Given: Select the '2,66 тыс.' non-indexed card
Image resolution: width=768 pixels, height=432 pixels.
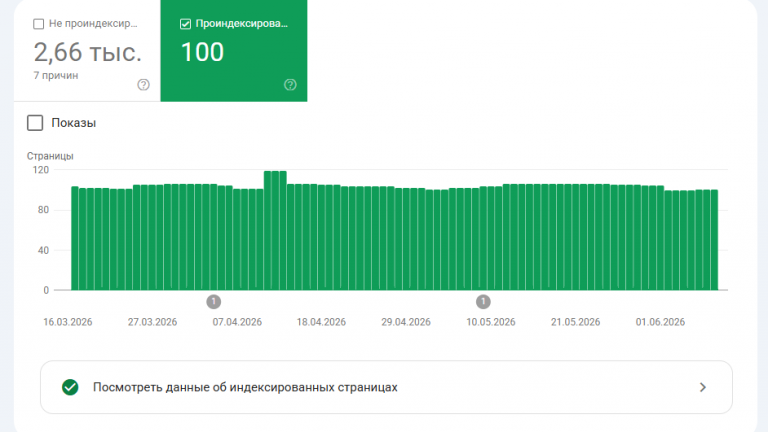Looking at the screenshot, I should click(x=87, y=51).
